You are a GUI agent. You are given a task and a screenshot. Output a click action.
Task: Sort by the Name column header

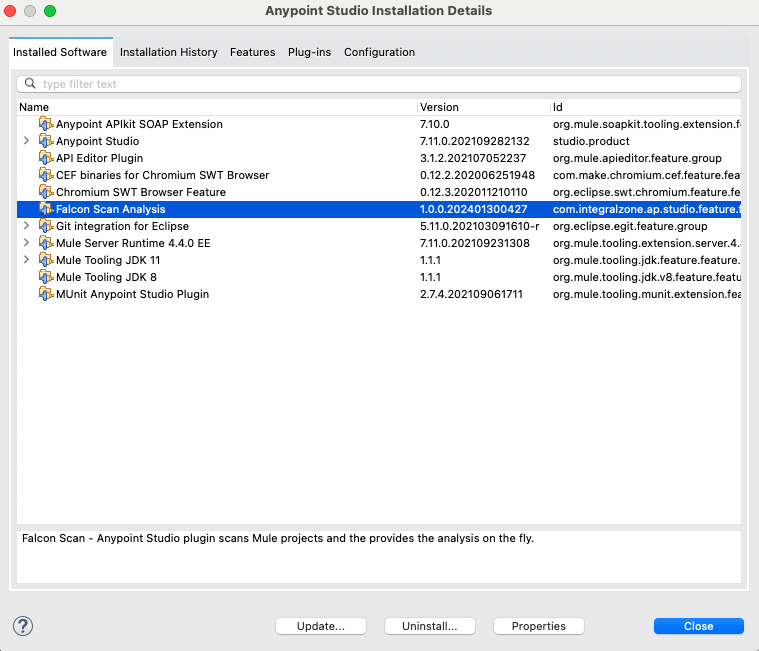217,107
